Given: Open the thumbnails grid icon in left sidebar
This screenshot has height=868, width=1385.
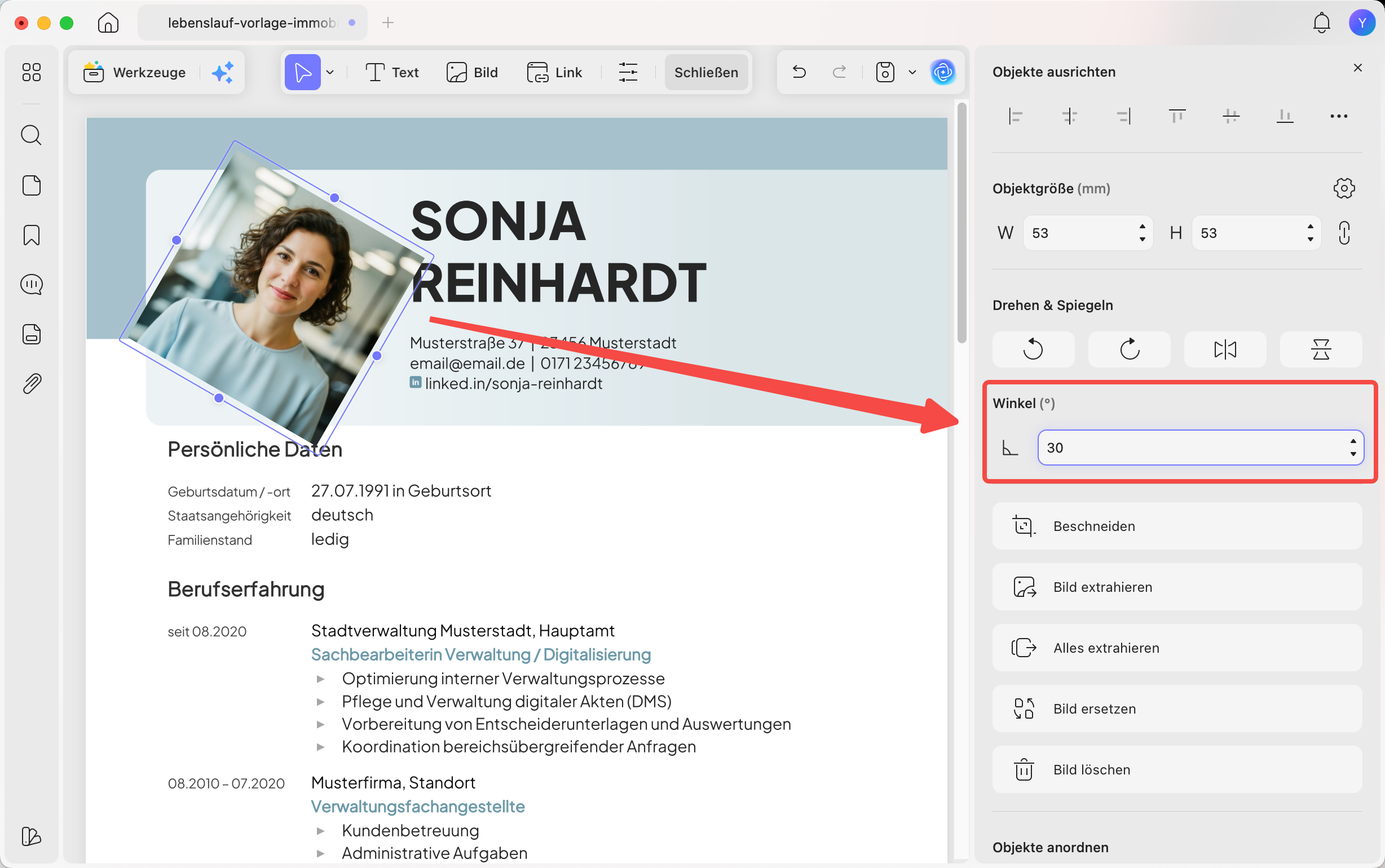Looking at the screenshot, I should 31,72.
